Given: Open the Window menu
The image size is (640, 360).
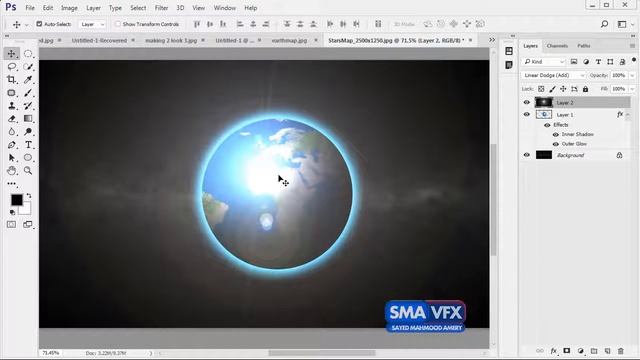Looking at the screenshot, I should click(x=224, y=8).
